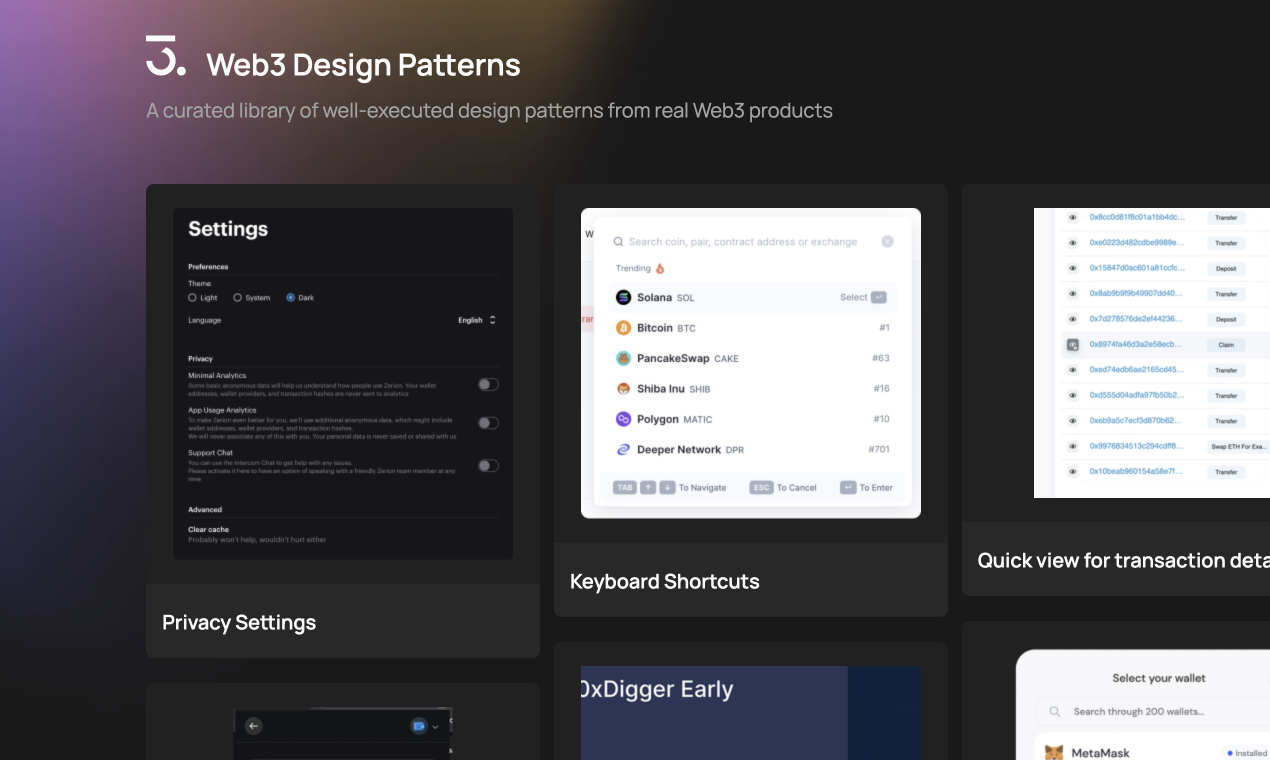Open the Keyboard Shortcuts pattern card title
Screen dimensions: 1270x760
pos(664,581)
